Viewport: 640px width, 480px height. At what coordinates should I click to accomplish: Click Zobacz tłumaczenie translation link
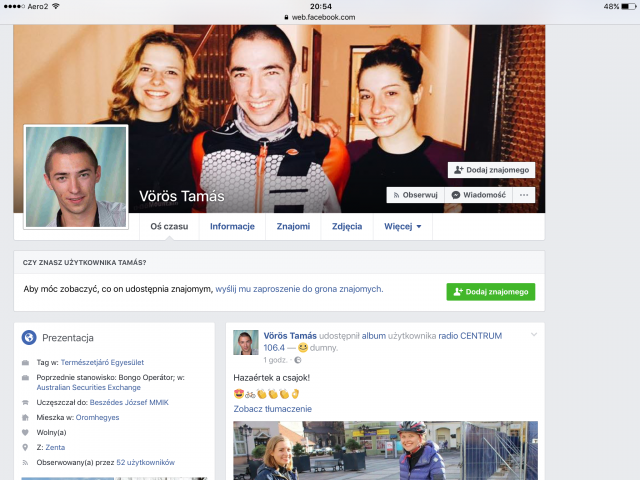[272, 408]
